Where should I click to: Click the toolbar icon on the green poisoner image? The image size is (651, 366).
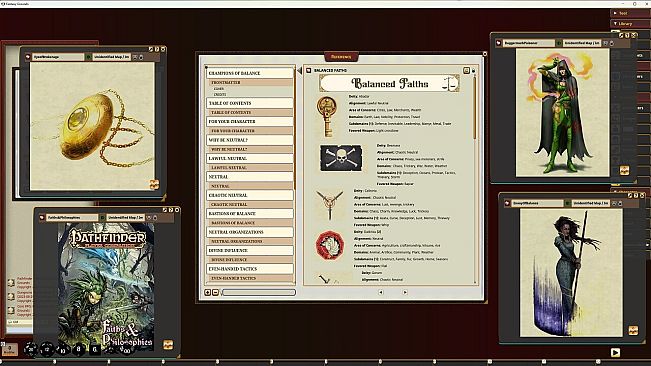tap(624, 170)
